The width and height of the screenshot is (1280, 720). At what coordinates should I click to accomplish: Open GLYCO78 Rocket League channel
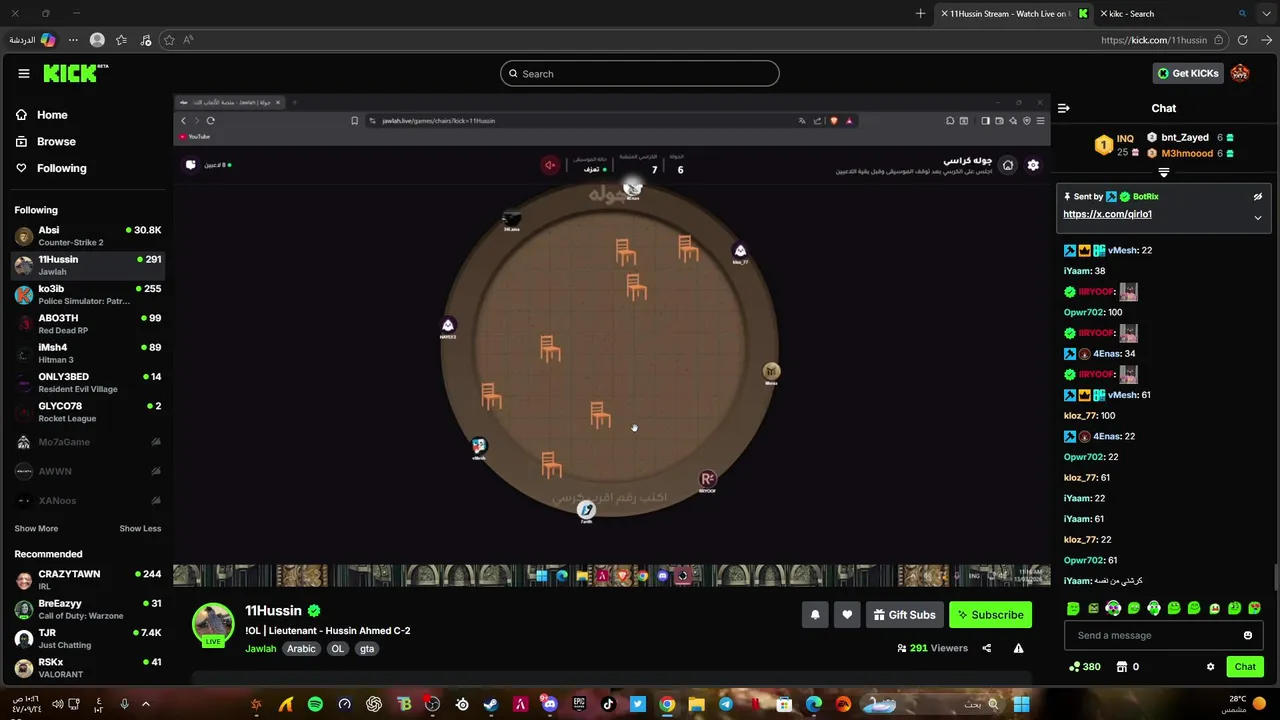(x=87, y=412)
